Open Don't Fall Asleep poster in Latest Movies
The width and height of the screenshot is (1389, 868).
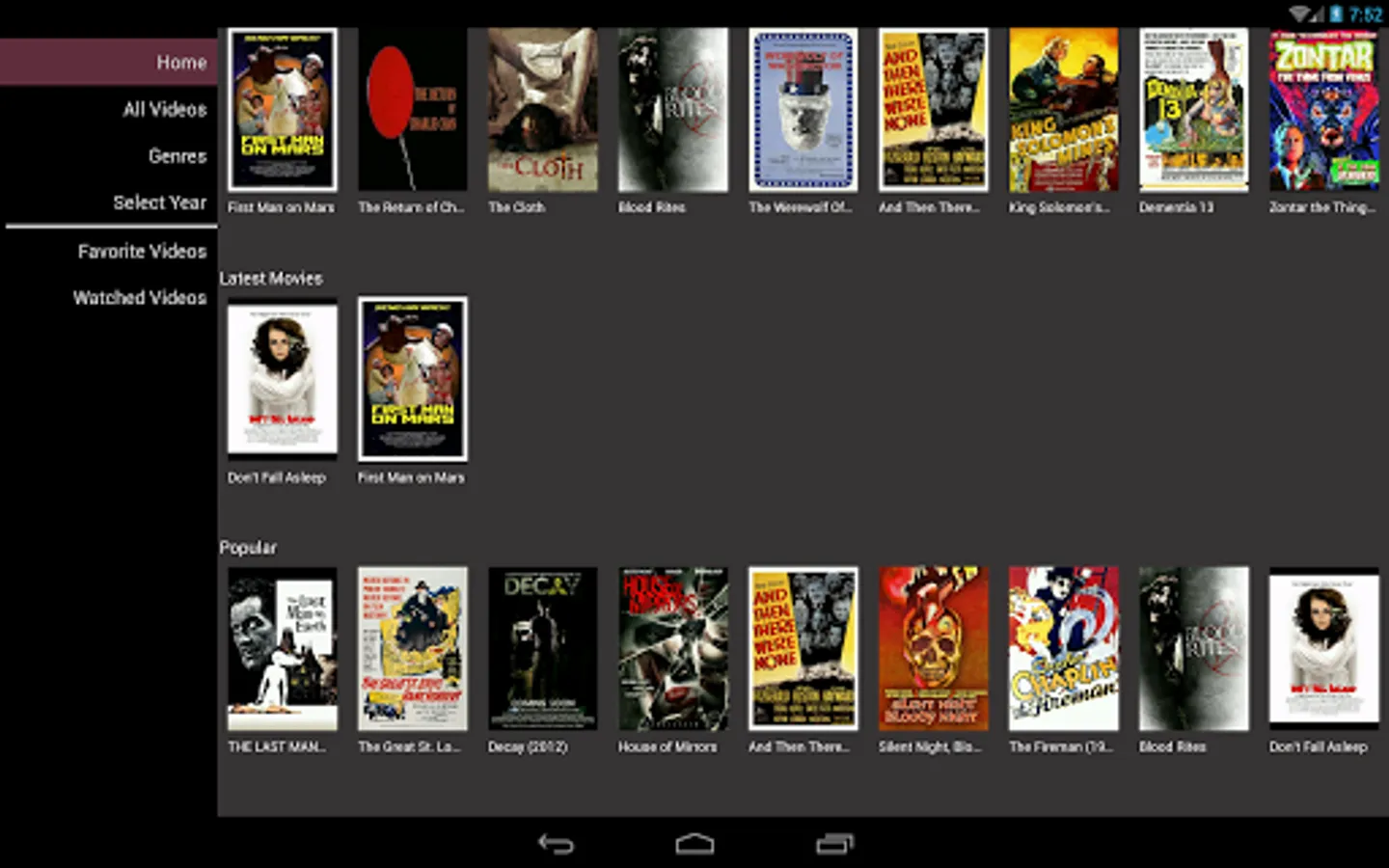pyautogui.click(x=283, y=379)
